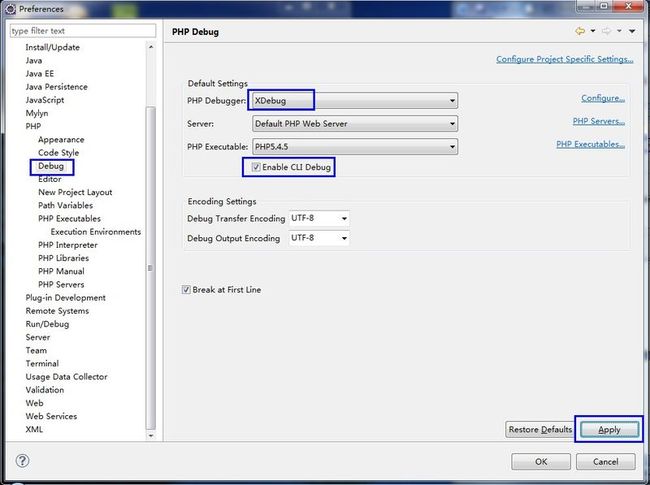The height and width of the screenshot is (485, 650).
Task: Click the tree scrollbar up arrow
Action: 151,47
